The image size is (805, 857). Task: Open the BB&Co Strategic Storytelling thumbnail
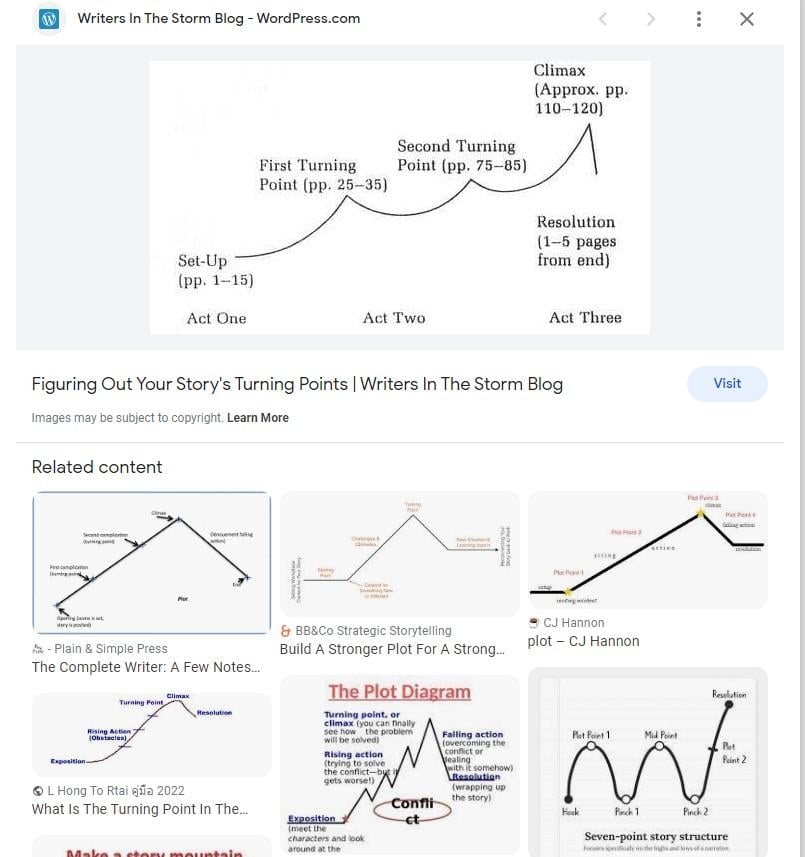pos(399,553)
